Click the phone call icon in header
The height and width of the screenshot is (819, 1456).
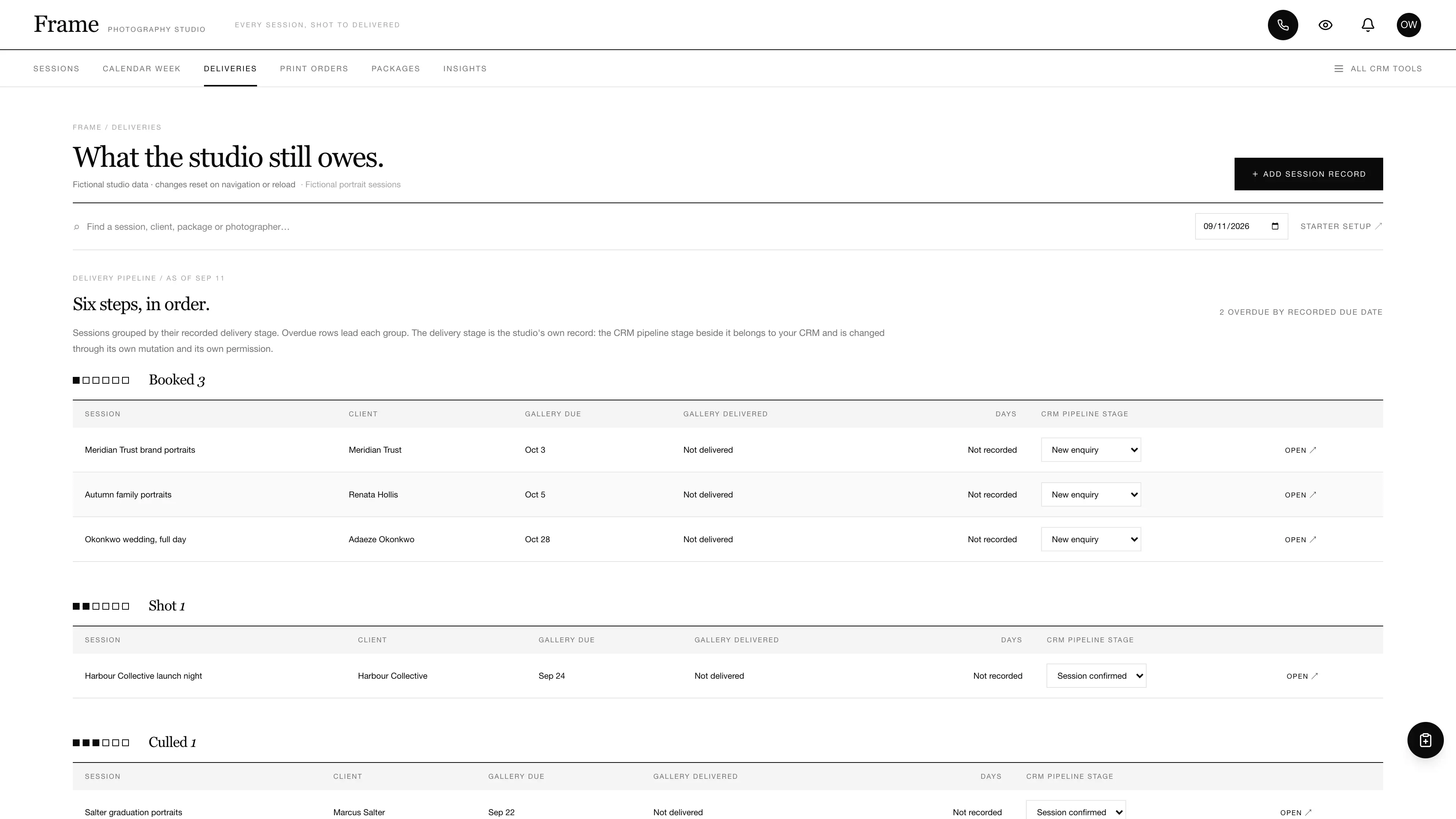click(1282, 25)
